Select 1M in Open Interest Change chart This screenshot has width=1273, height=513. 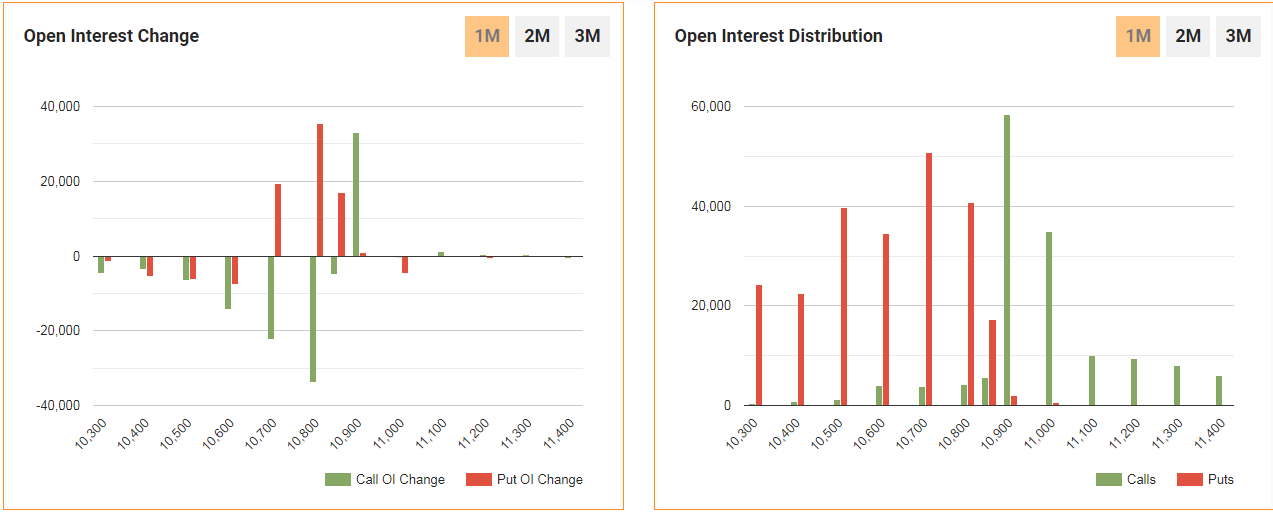coord(487,36)
